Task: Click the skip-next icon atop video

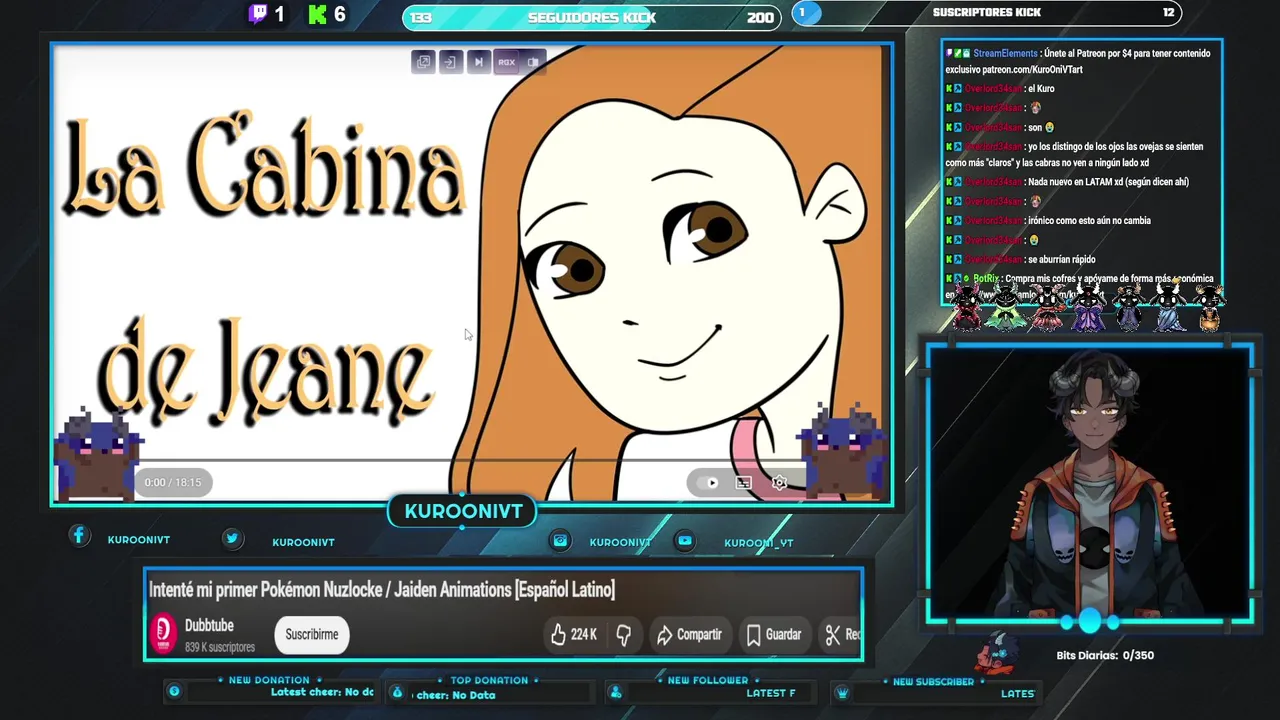Action: [478, 62]
